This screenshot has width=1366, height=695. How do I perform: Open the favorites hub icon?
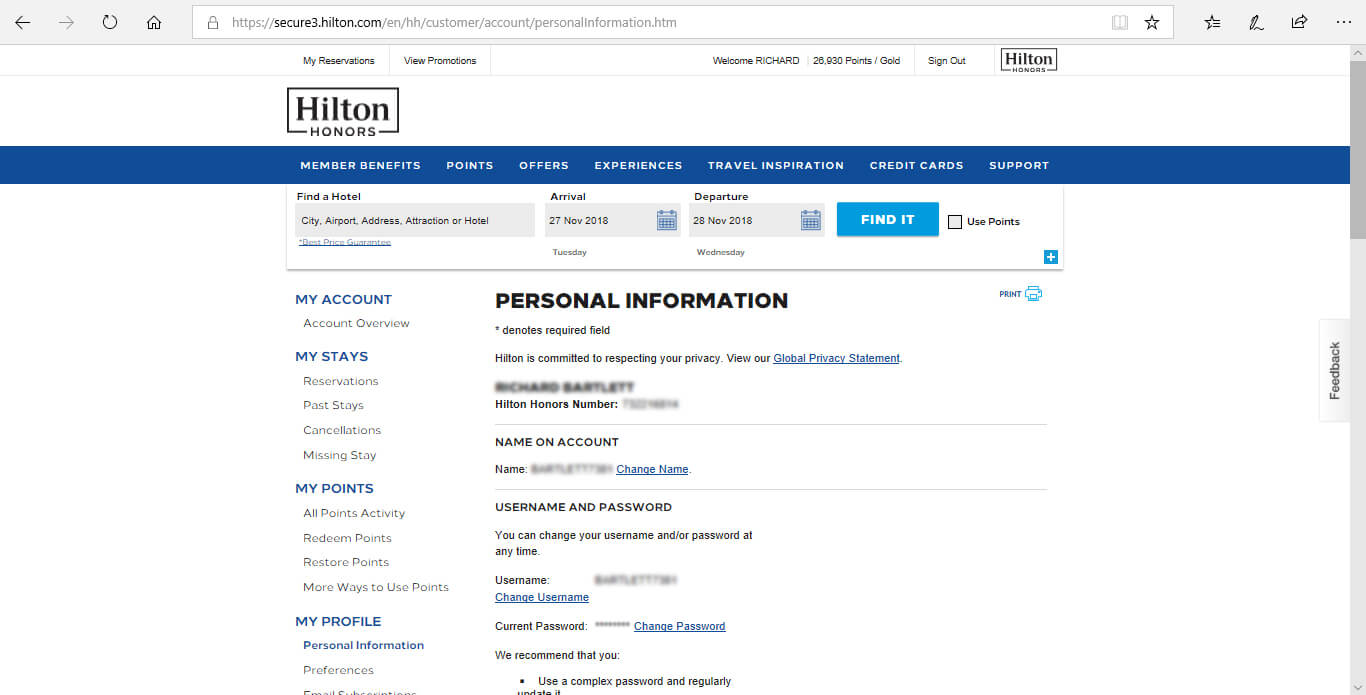(x=1212, y=22)
